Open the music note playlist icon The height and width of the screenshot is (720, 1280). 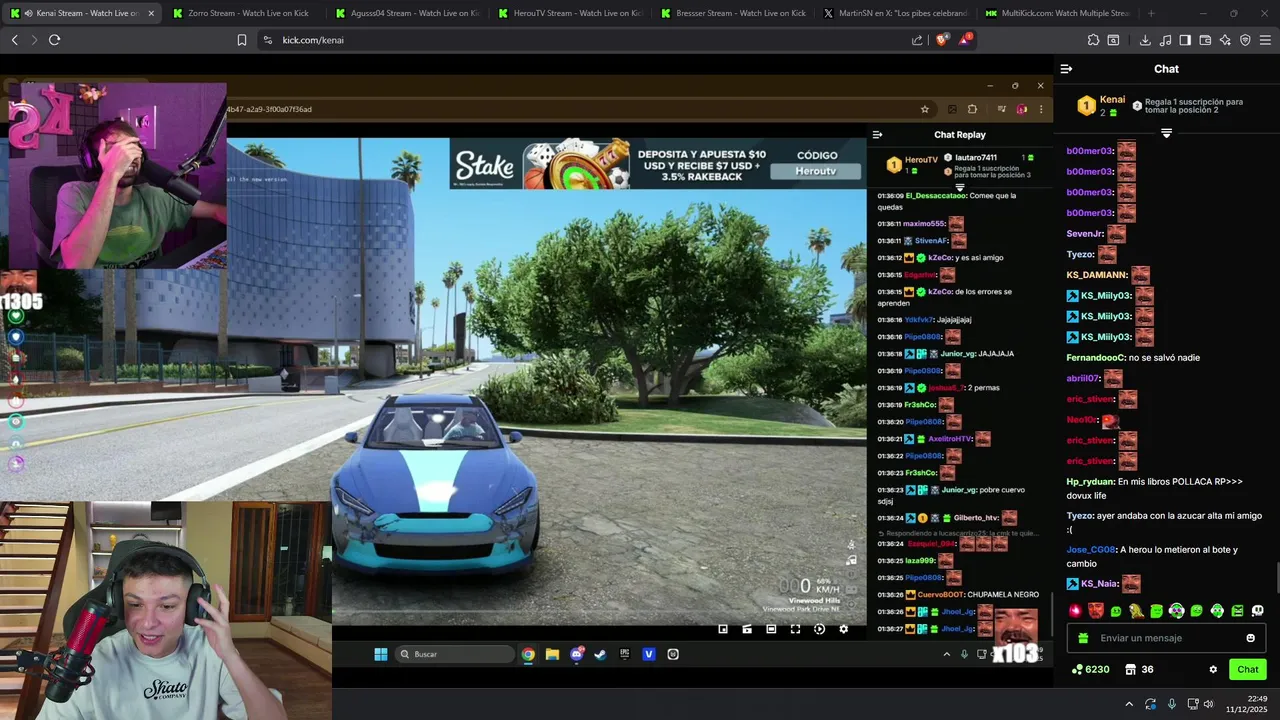[1165, 40]
